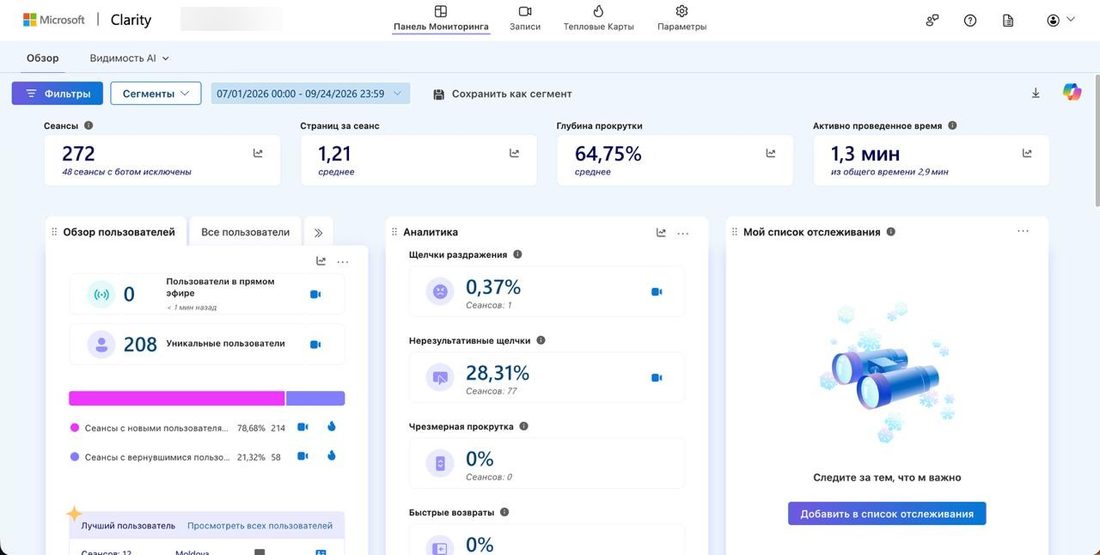
Task: Open trend chart for Сеансы card
Action: tap(258, 153)
